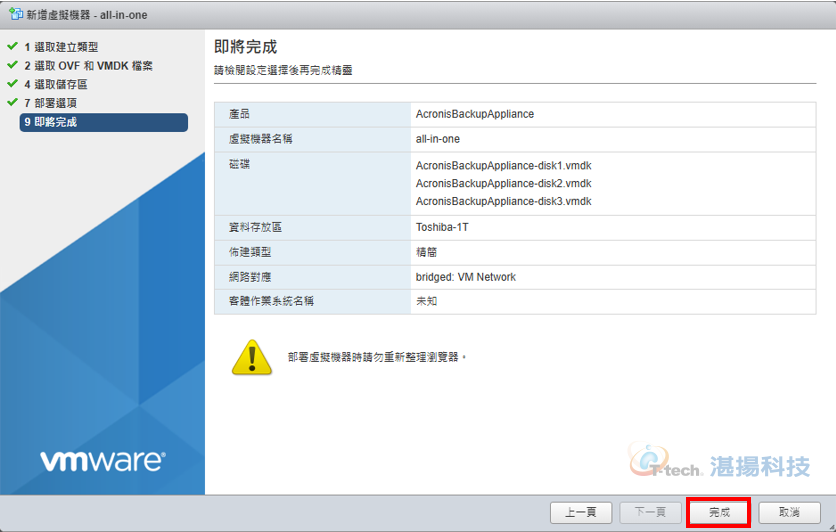This screenshot has height=532, width=836.
Task: Go to step 2 選取 OVF 和 VMDK 檔案
Action: (89, 66)
